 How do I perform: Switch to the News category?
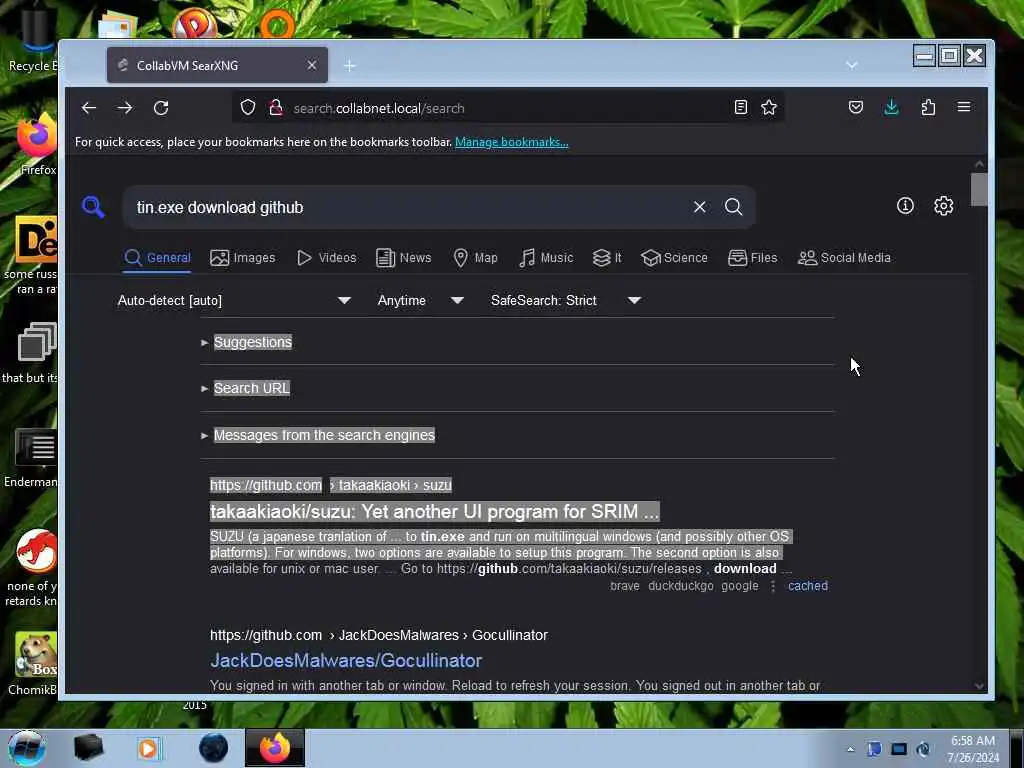[x=404, y=258]
